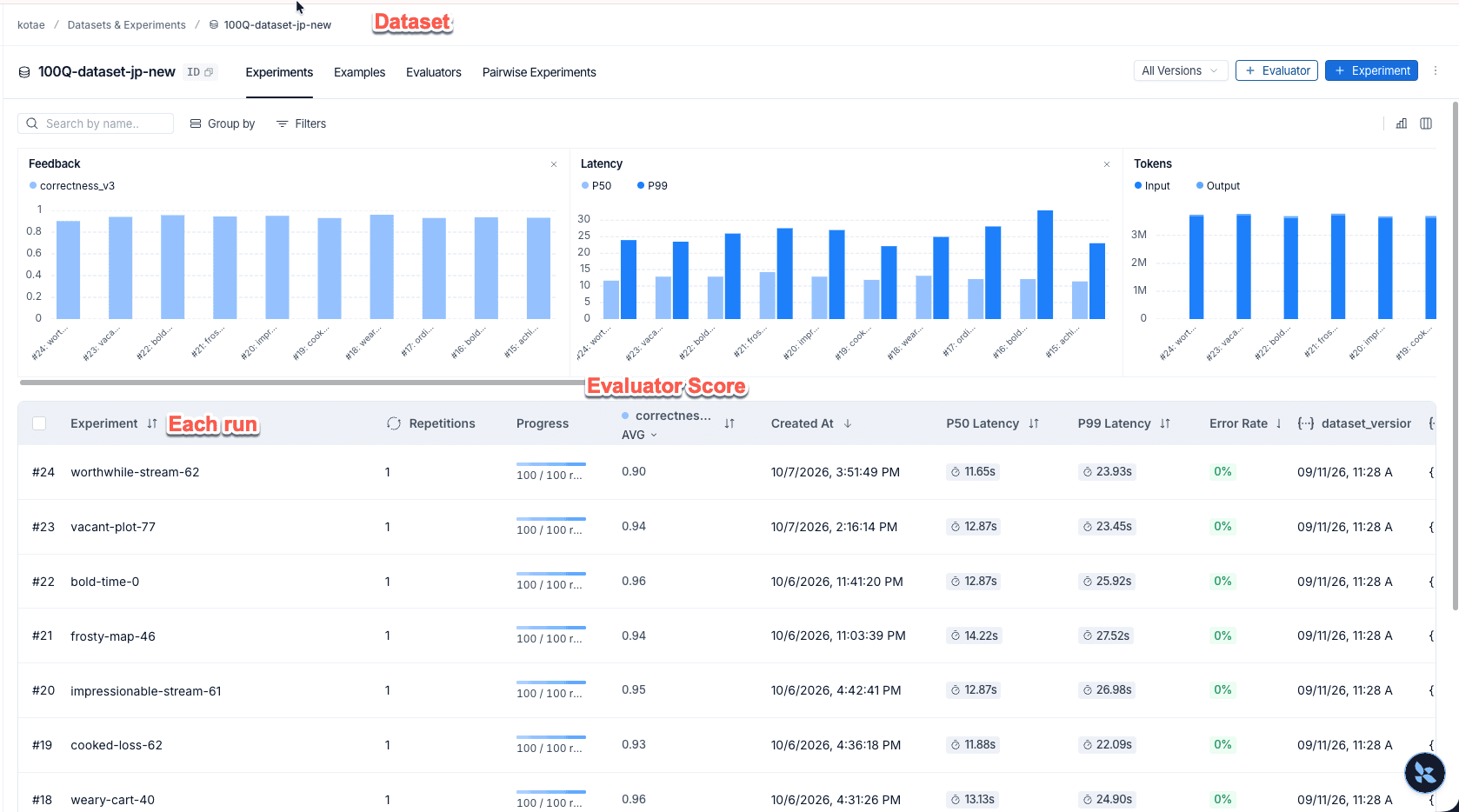Toggle P99 series in Latency legend
Screen dimensions: 1459x812
(x=652, y=186)
